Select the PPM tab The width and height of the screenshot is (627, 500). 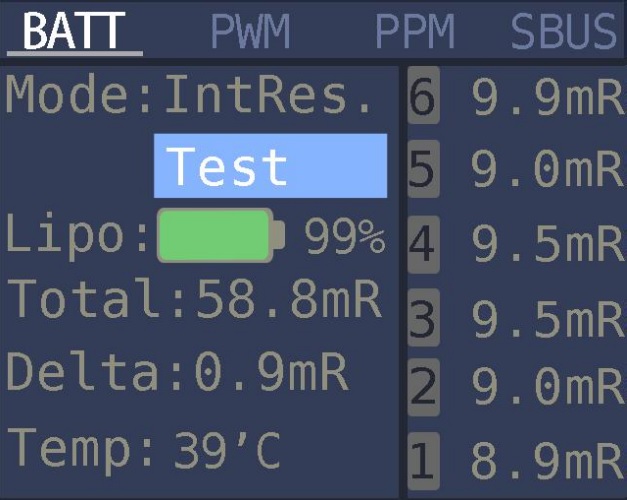[x=415, y=32]
